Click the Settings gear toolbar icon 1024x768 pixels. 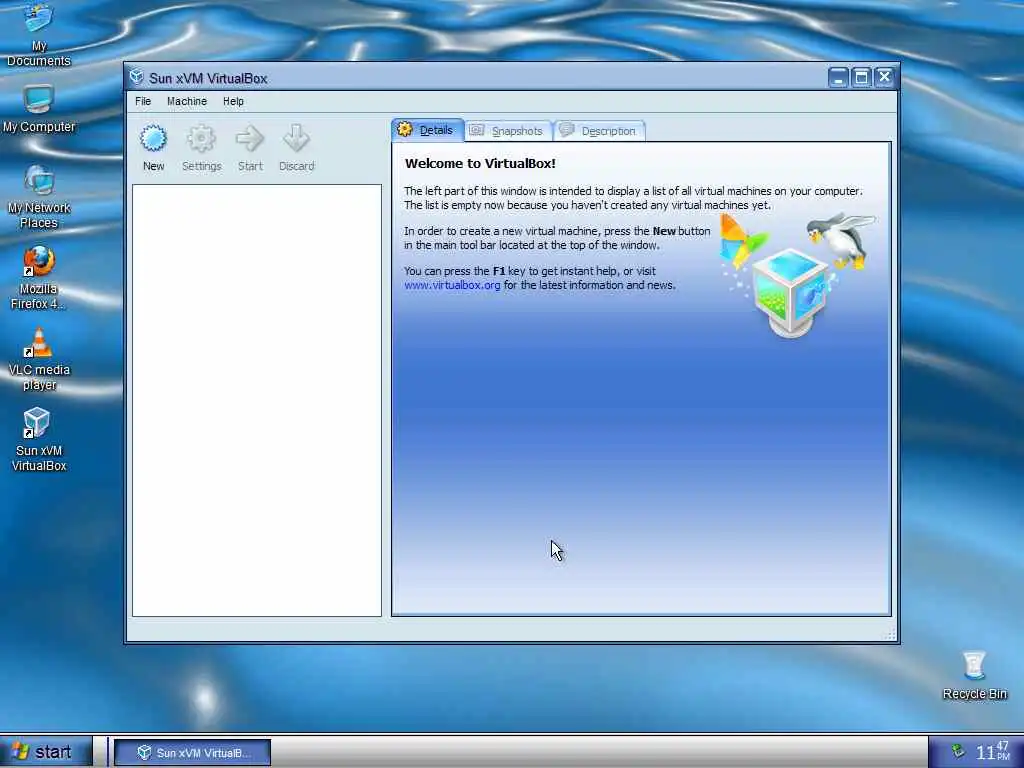(x=201, y=138)
